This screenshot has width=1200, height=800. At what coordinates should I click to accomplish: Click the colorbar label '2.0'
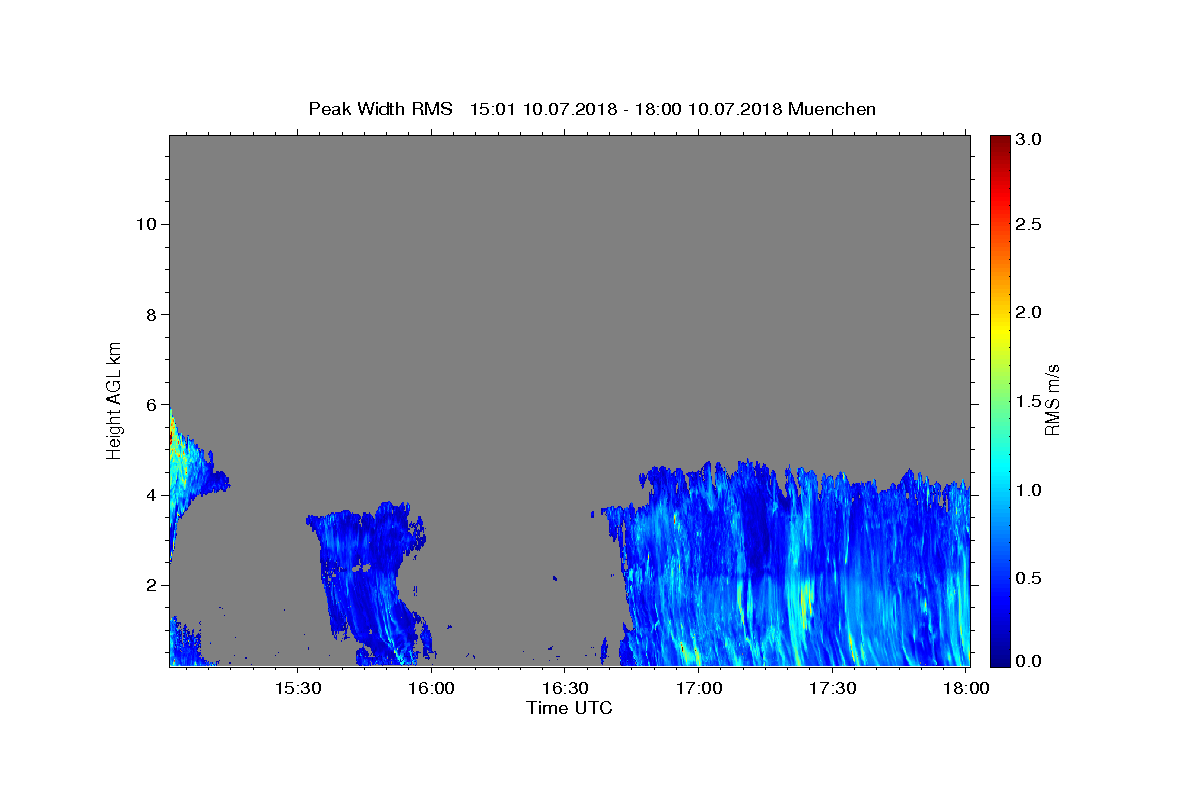pyautogui.click(x=1027, y=312)
